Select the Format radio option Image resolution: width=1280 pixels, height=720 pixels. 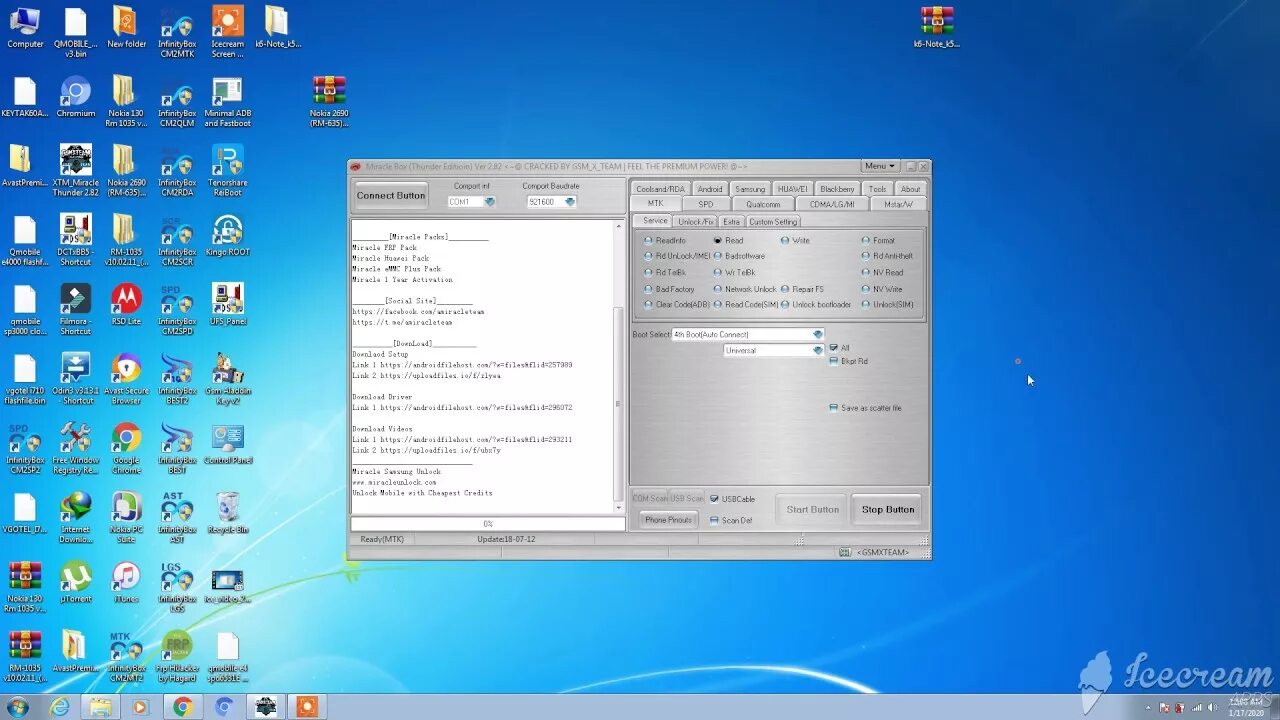878,241
